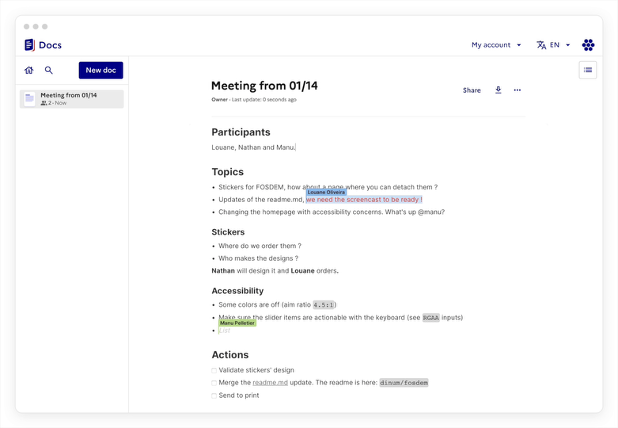The image size is (618, 428).
Task: Click the bold Nathan text
Action: pos(223,271)
